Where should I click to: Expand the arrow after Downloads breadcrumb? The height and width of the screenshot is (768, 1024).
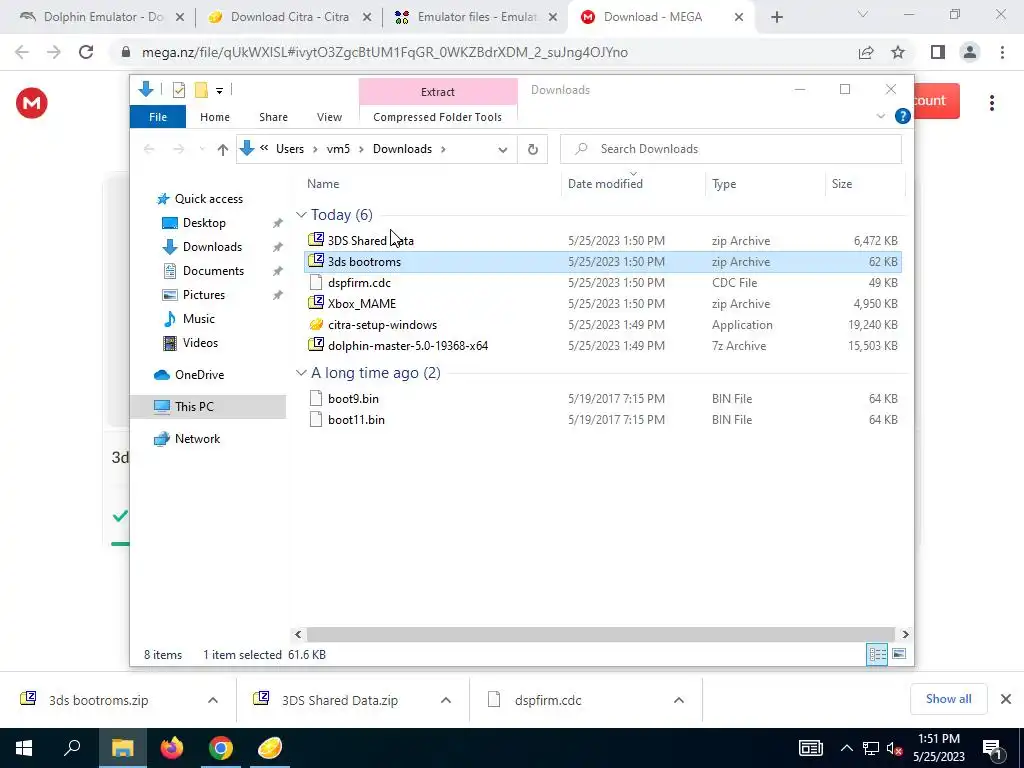click(443, 150)
